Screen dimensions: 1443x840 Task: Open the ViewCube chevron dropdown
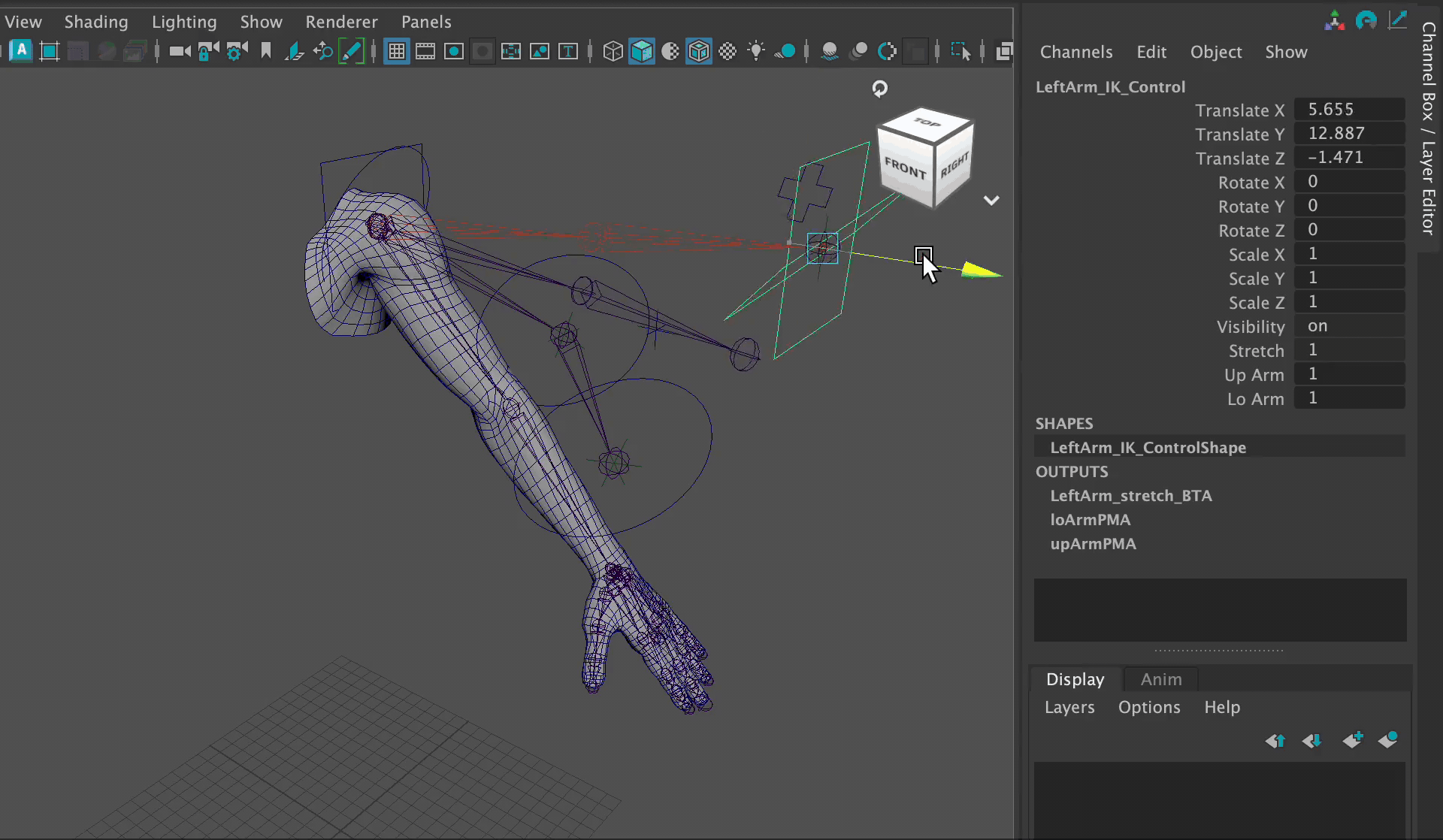991,200
